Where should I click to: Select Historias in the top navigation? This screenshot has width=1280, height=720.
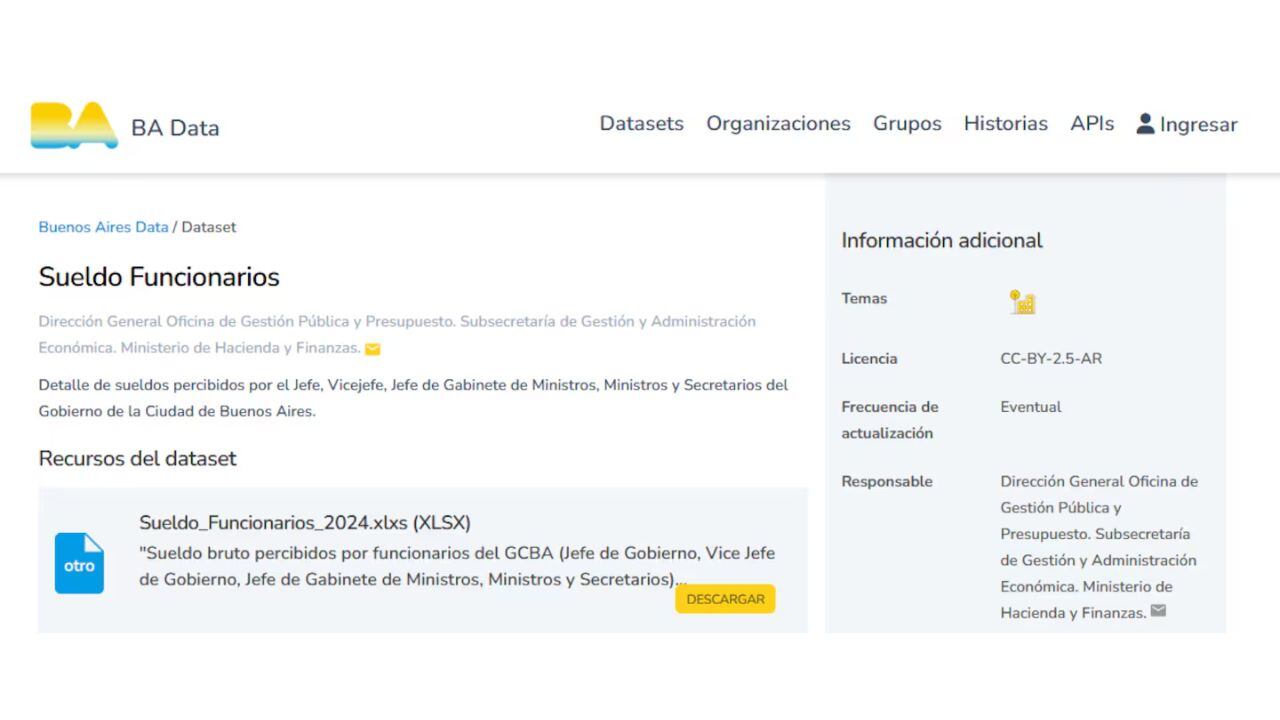[1005, 124]
